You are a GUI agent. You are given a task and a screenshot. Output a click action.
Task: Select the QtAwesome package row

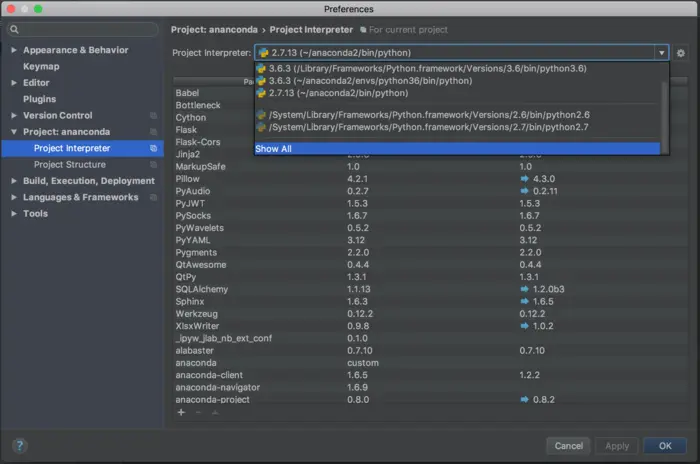[430, 265]
